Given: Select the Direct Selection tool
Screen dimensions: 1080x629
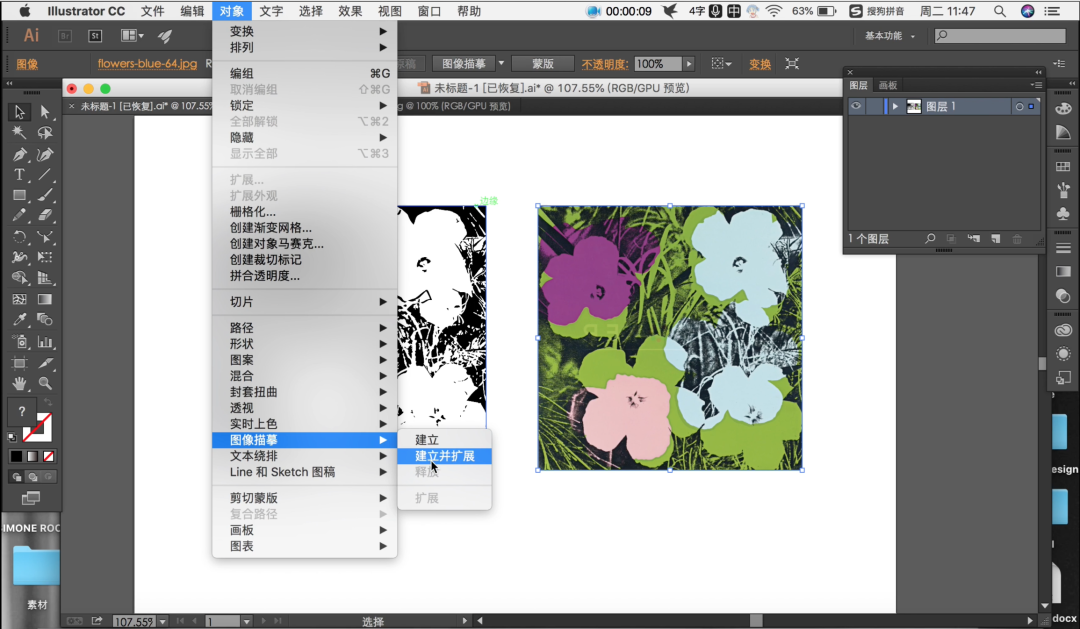Looking at the screenshot, I should click(x=45, y=111).
